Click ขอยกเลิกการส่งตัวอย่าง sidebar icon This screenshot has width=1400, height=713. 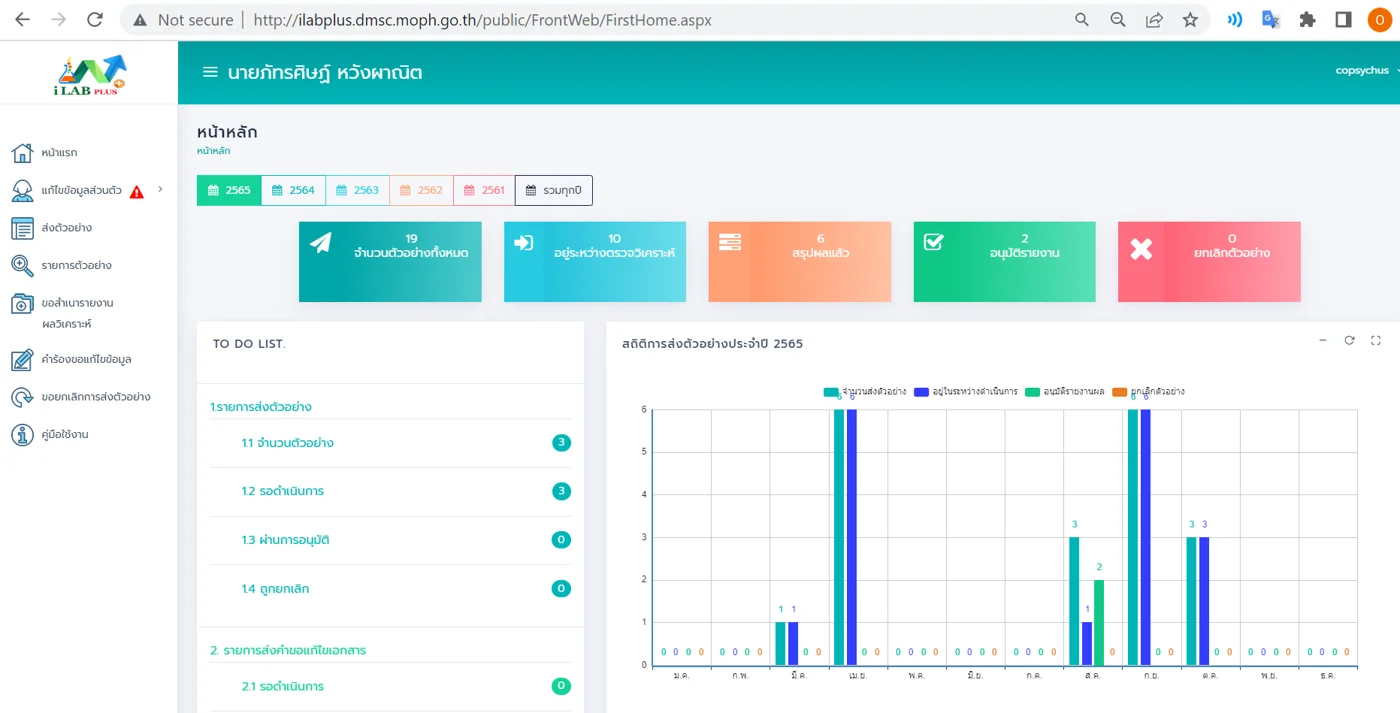(x=22, y=397)
